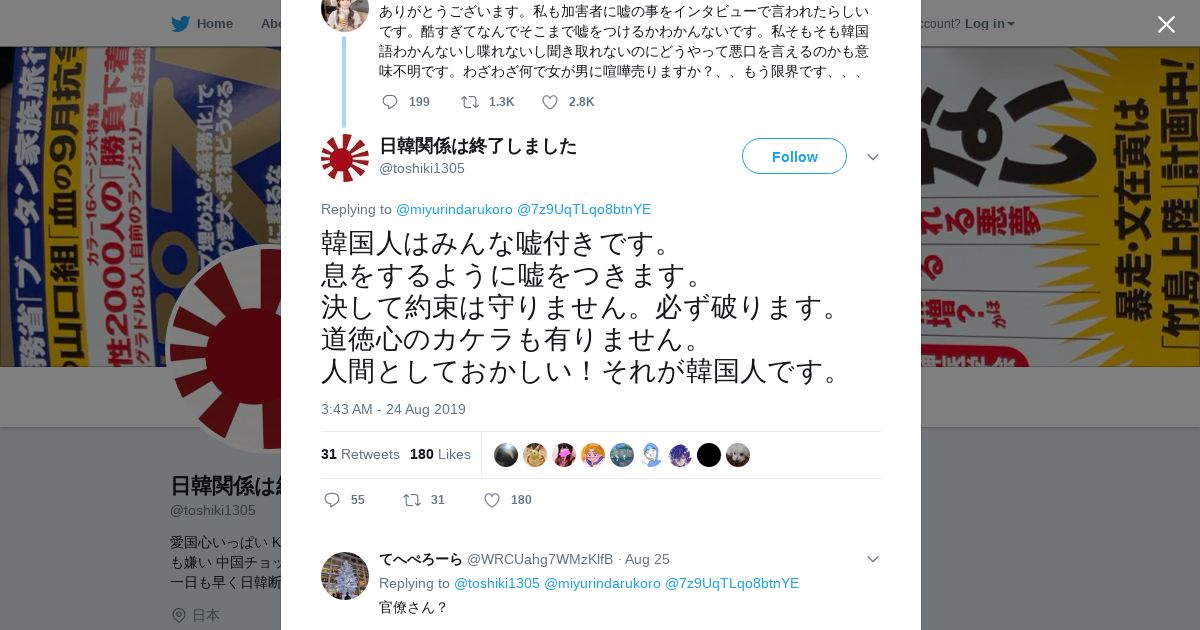Close the tweet overlay with X
The image size is (1200, 630).
tap(1166, 24)
